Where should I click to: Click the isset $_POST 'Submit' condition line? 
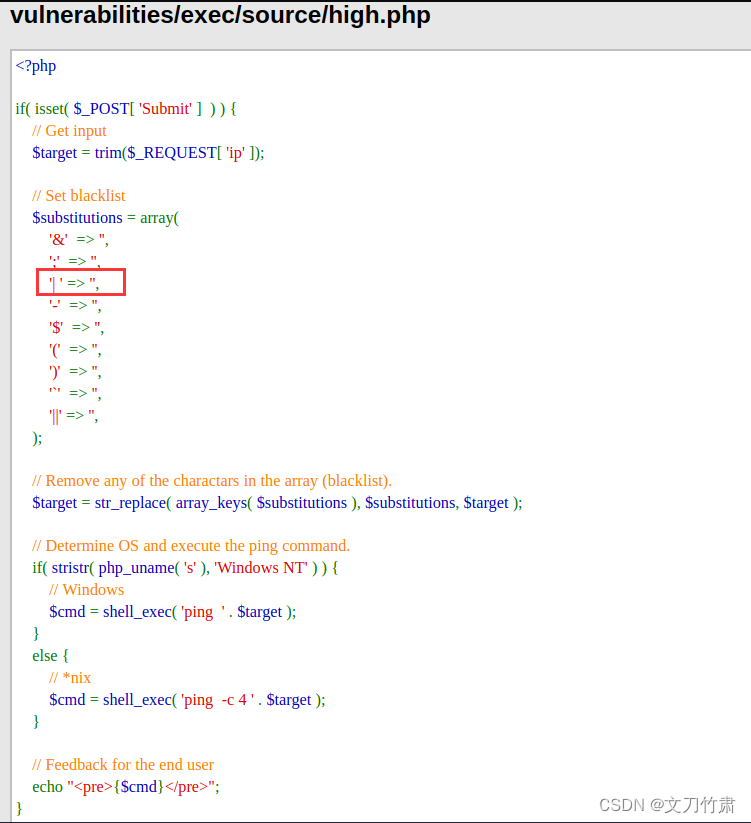pos(126,109)
